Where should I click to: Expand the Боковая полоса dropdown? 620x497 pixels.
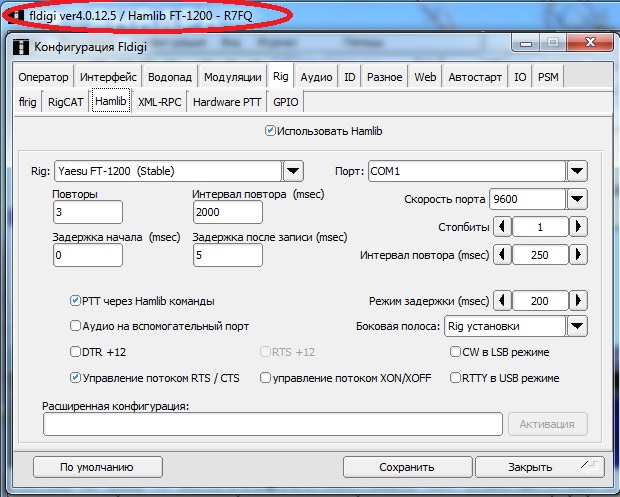point(577,326)
